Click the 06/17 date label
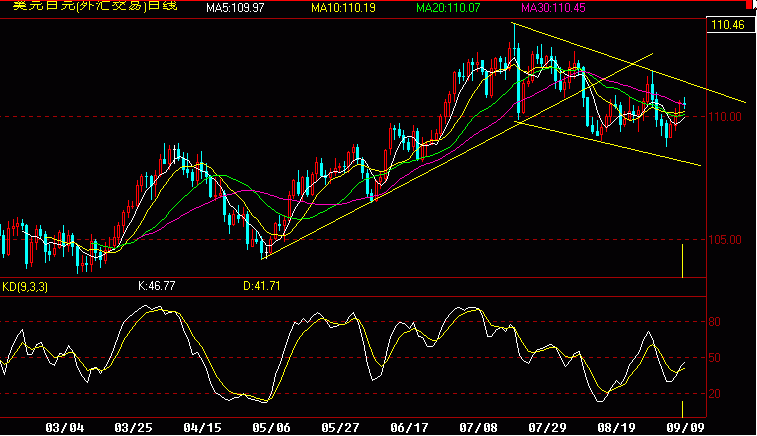The height and width of the screenshot is (436, 757). tap(409, 427)
